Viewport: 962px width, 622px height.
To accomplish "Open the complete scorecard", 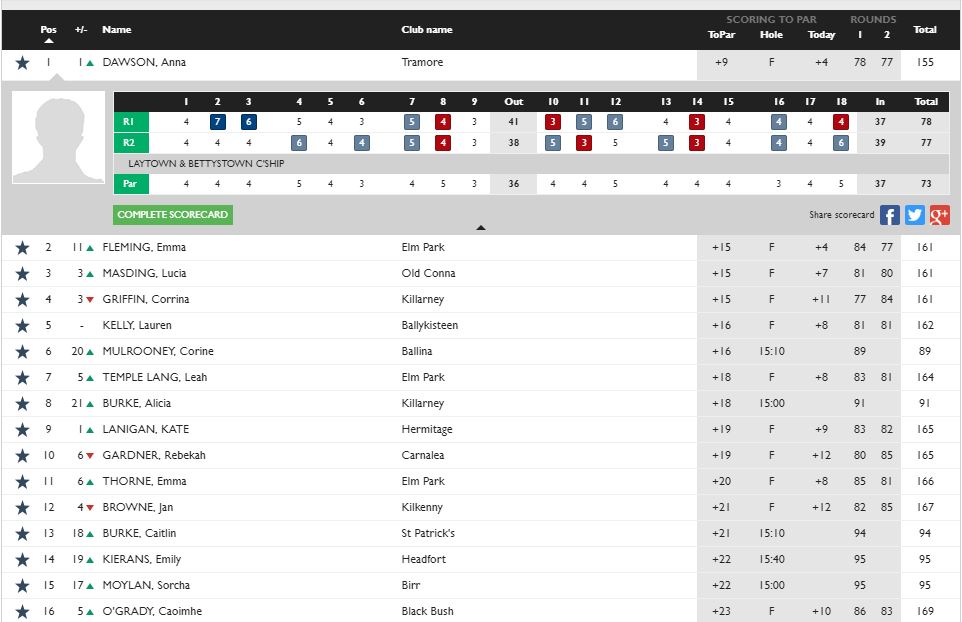I will (x=174, y=215).
